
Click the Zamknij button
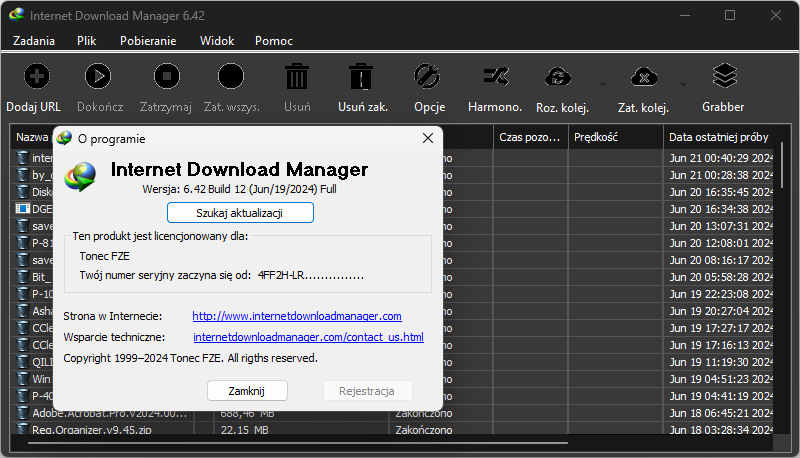pos(247,391)
